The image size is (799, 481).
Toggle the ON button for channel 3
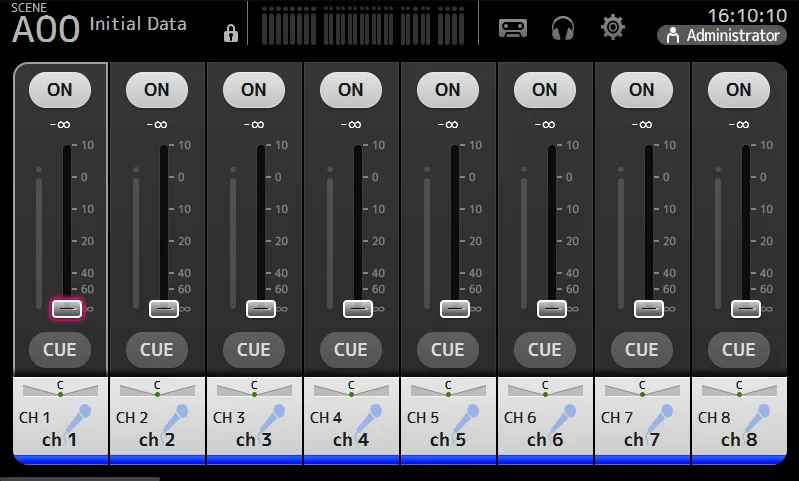(254, 90)
